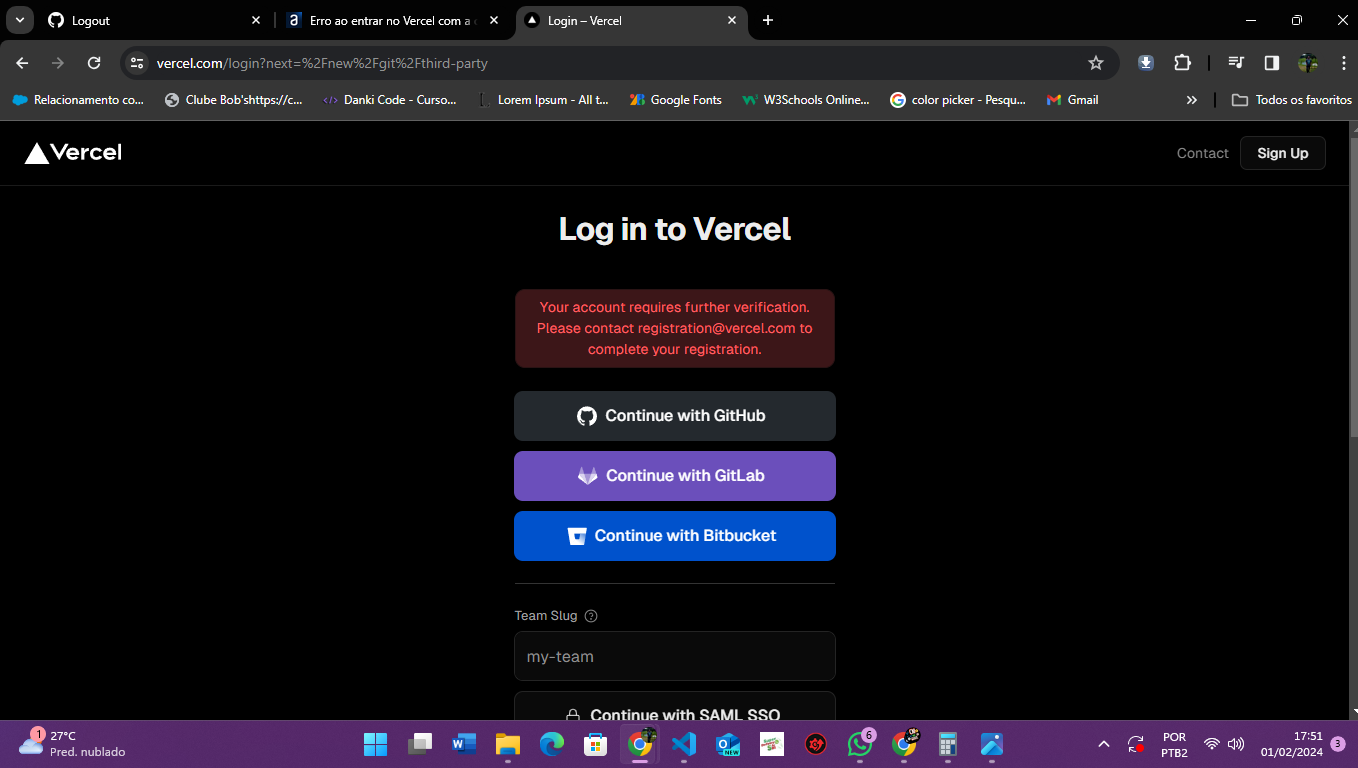Launch Microsoft Edge from the taskbar
1358x768 pixels.
[552, 744]
